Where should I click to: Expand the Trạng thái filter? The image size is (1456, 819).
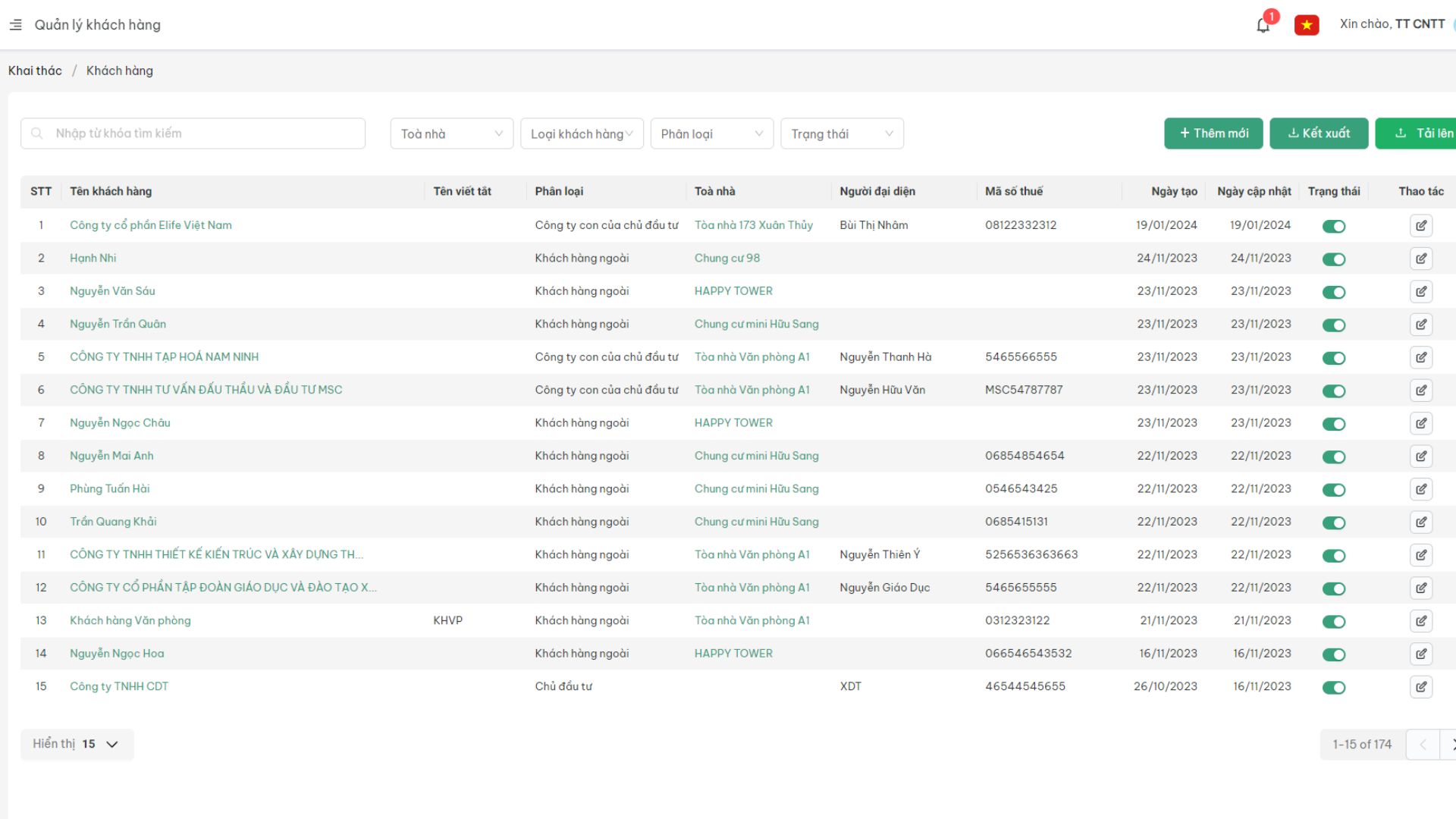[x=842, y=133]
